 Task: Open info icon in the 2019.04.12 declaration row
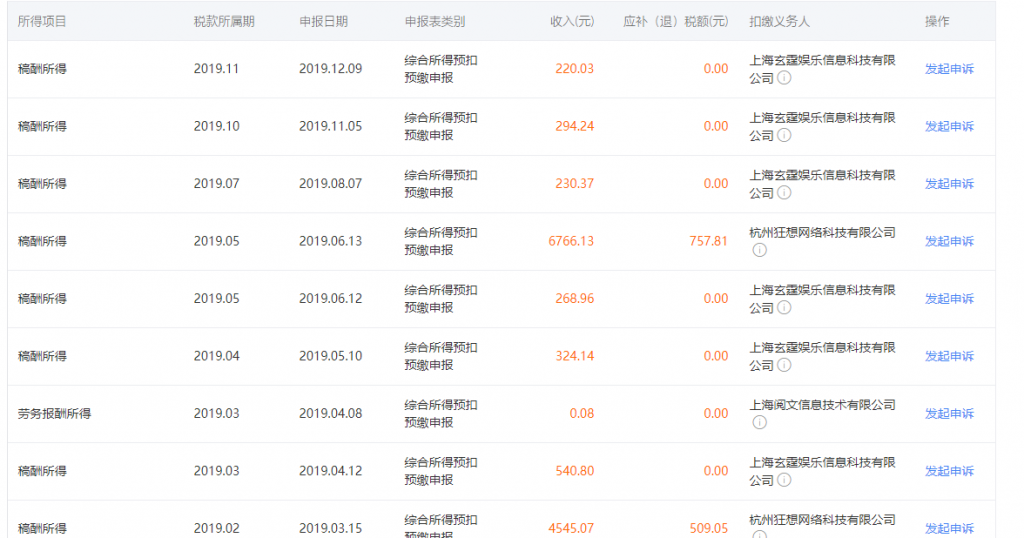[784, 480]
